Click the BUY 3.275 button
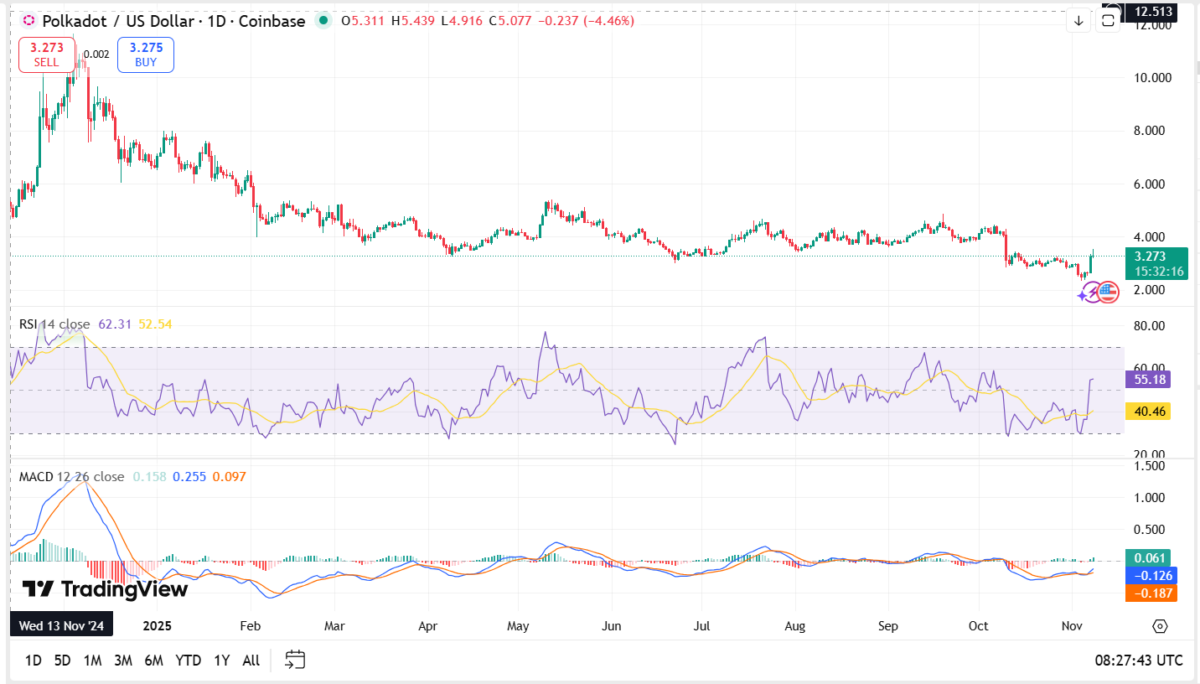Screen dimensions: 1200x684 tap(145, 54)
